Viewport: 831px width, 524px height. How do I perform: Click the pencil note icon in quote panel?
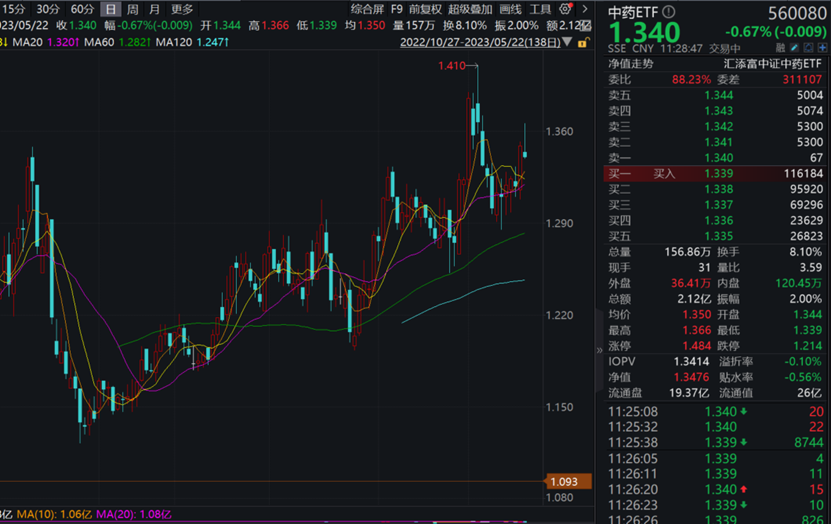tap(794, 48)
